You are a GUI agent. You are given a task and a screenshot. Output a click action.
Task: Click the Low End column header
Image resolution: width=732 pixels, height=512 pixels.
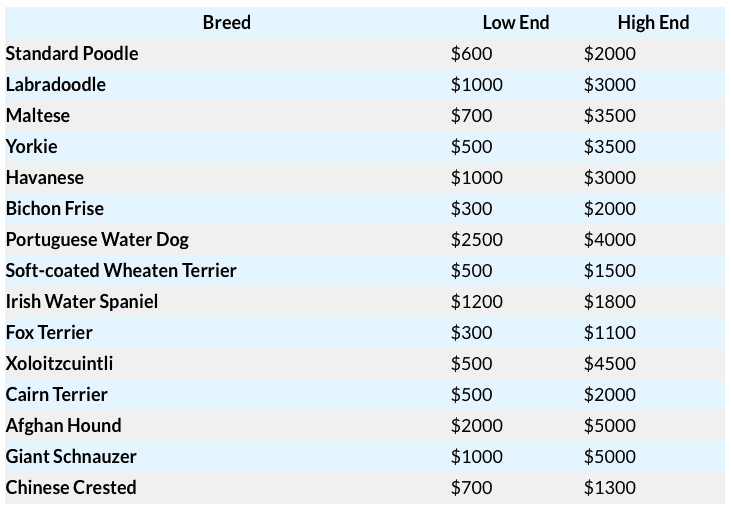click(x=515, y=22)
